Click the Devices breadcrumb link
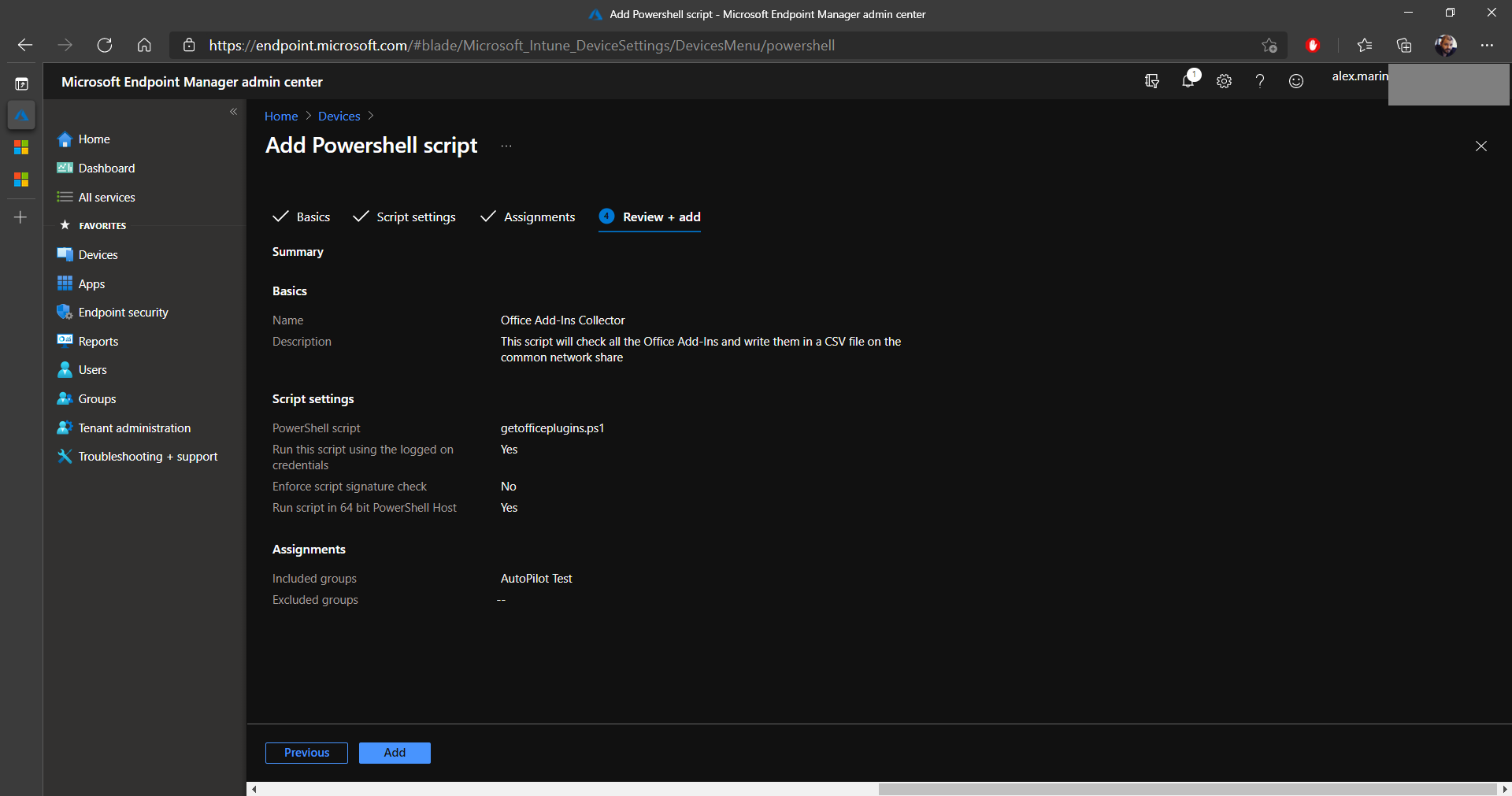The width and height of the screenshot is (1512, 796). [x=339, y=117]
